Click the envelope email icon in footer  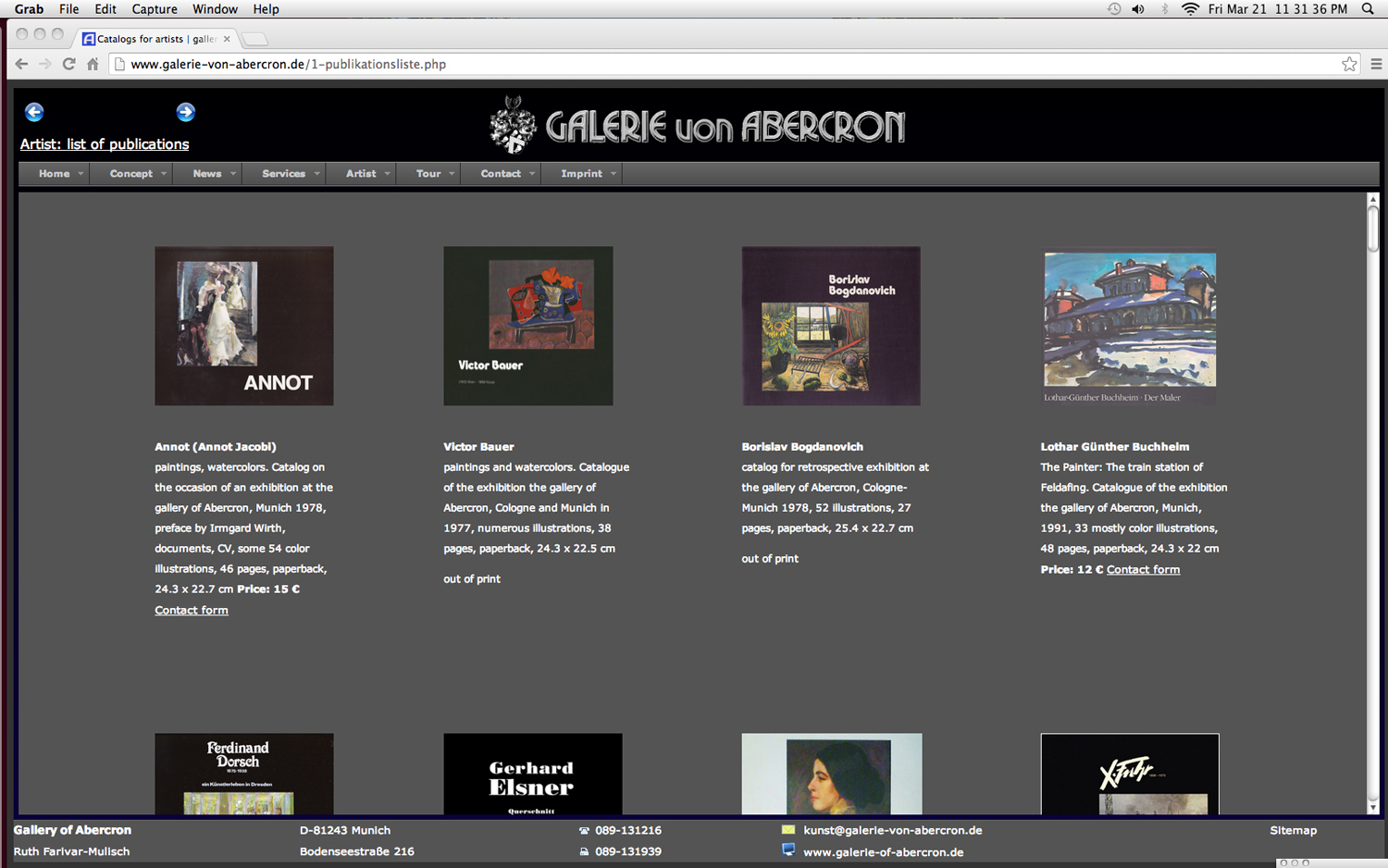click(x=788, y=830)
